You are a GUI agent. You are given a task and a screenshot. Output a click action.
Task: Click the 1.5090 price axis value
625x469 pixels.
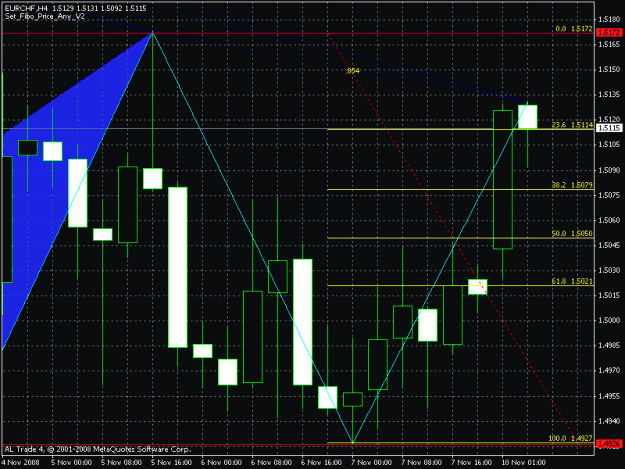pos(609,170)
